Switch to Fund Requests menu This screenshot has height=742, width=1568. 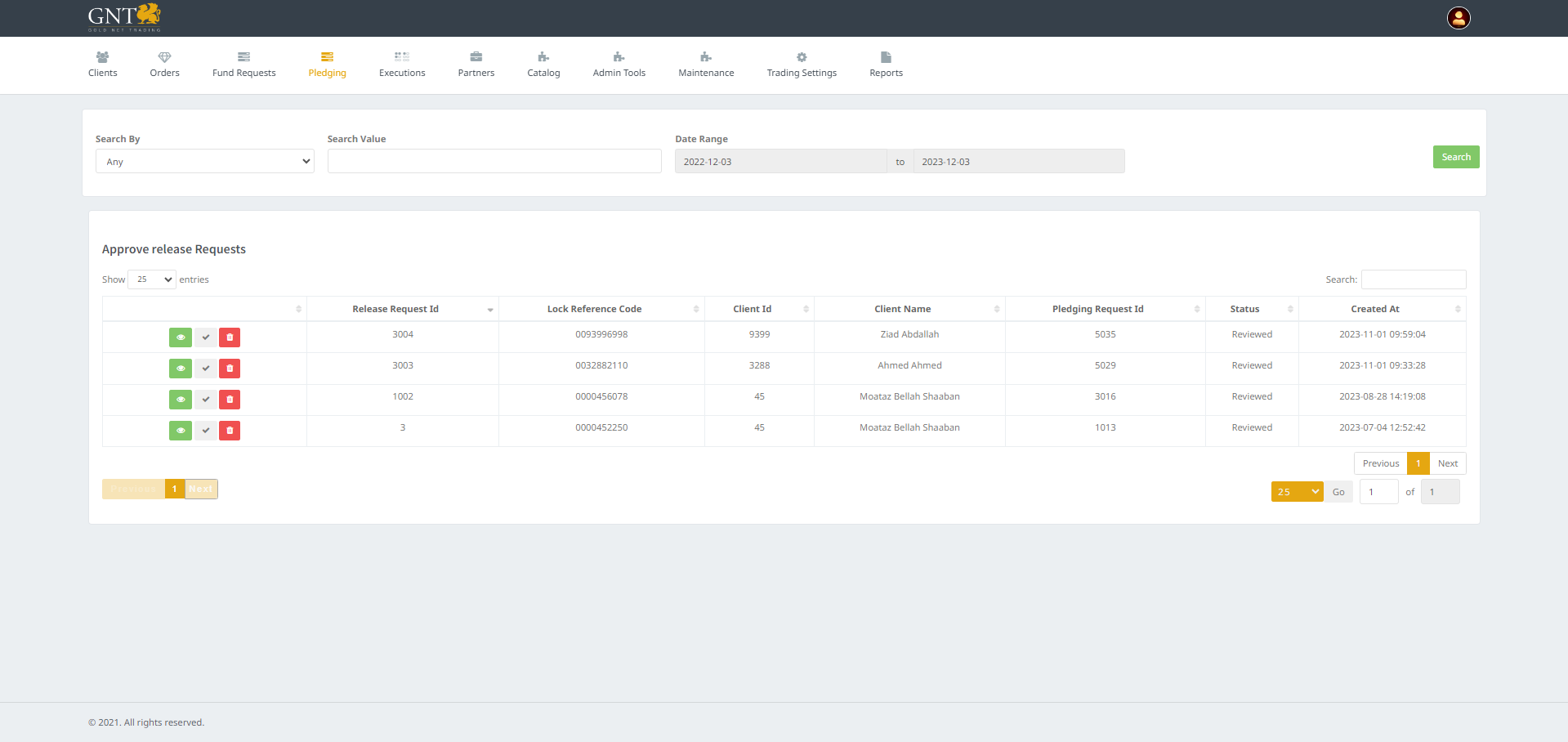pyautogui.click(x=243, y=65)
